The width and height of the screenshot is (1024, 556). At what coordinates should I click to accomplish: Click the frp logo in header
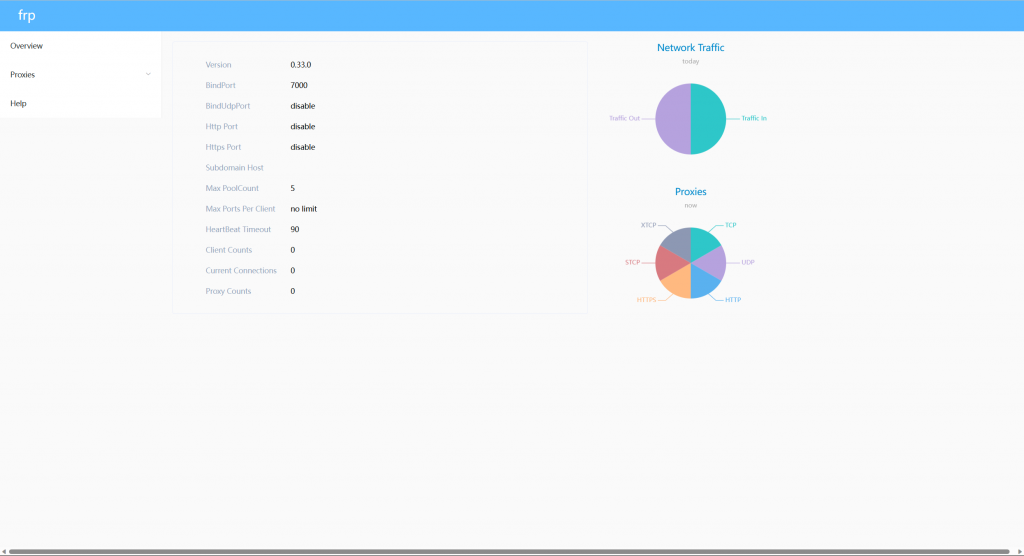coord(27,15)
